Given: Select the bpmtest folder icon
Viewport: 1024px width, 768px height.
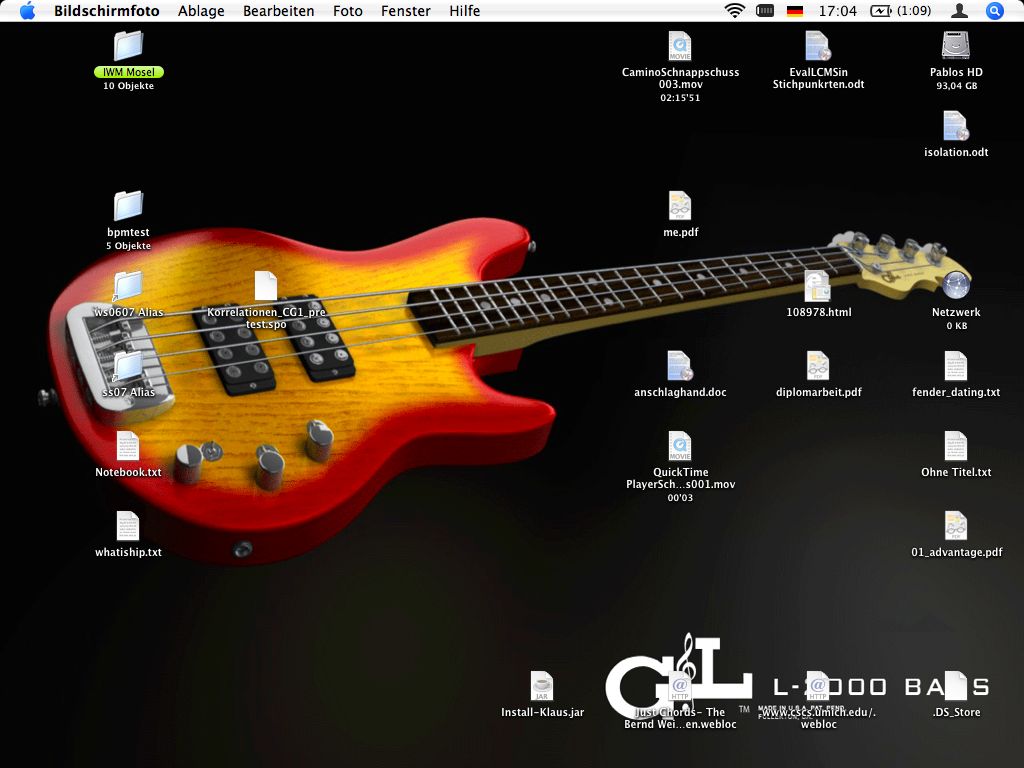Looking at the screenshot, I should tap(128, 206).
